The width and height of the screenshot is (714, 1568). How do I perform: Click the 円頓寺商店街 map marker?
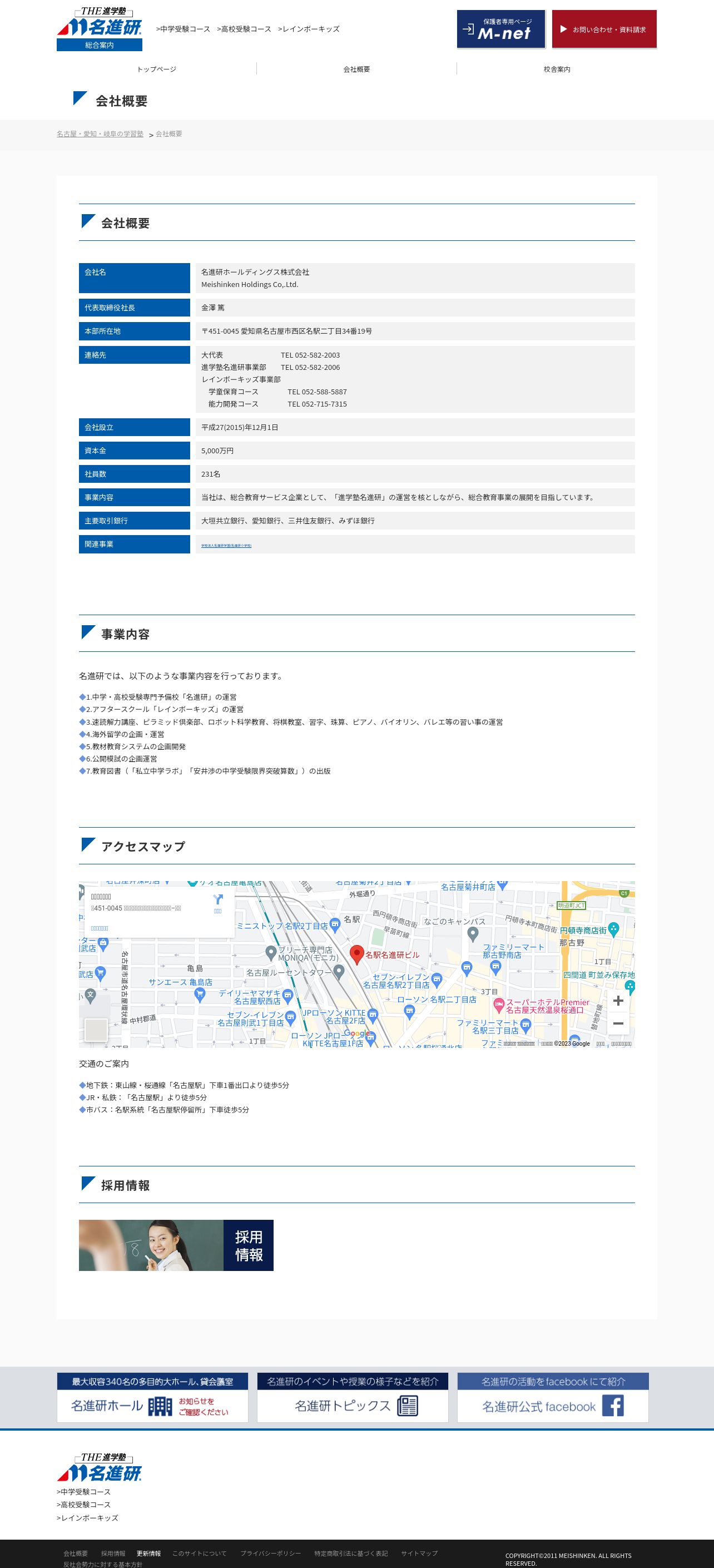coord(613,929)
